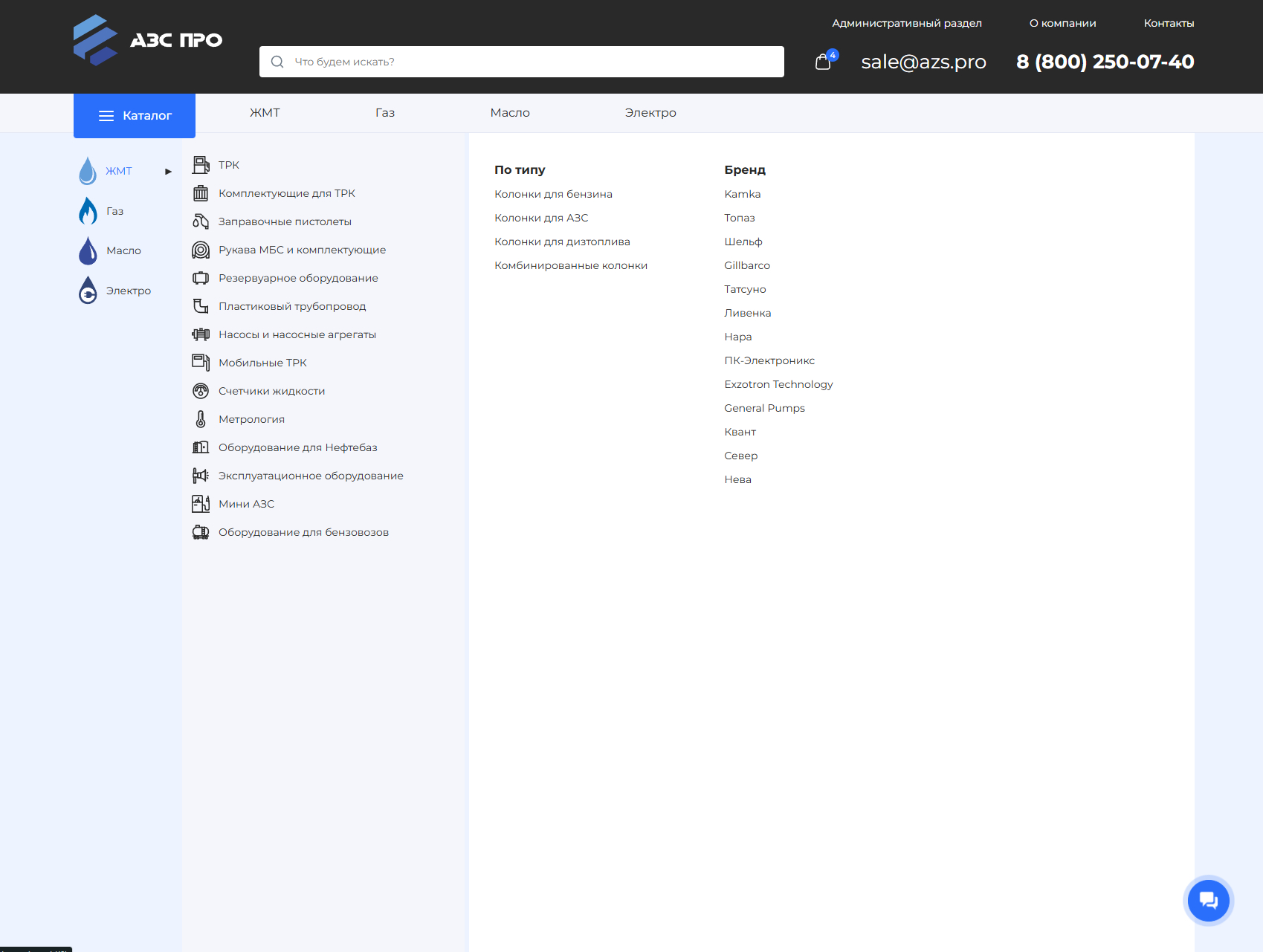Toggle the Каталог menu button
Screen dimensions: 1263x952
pos(135,115)
